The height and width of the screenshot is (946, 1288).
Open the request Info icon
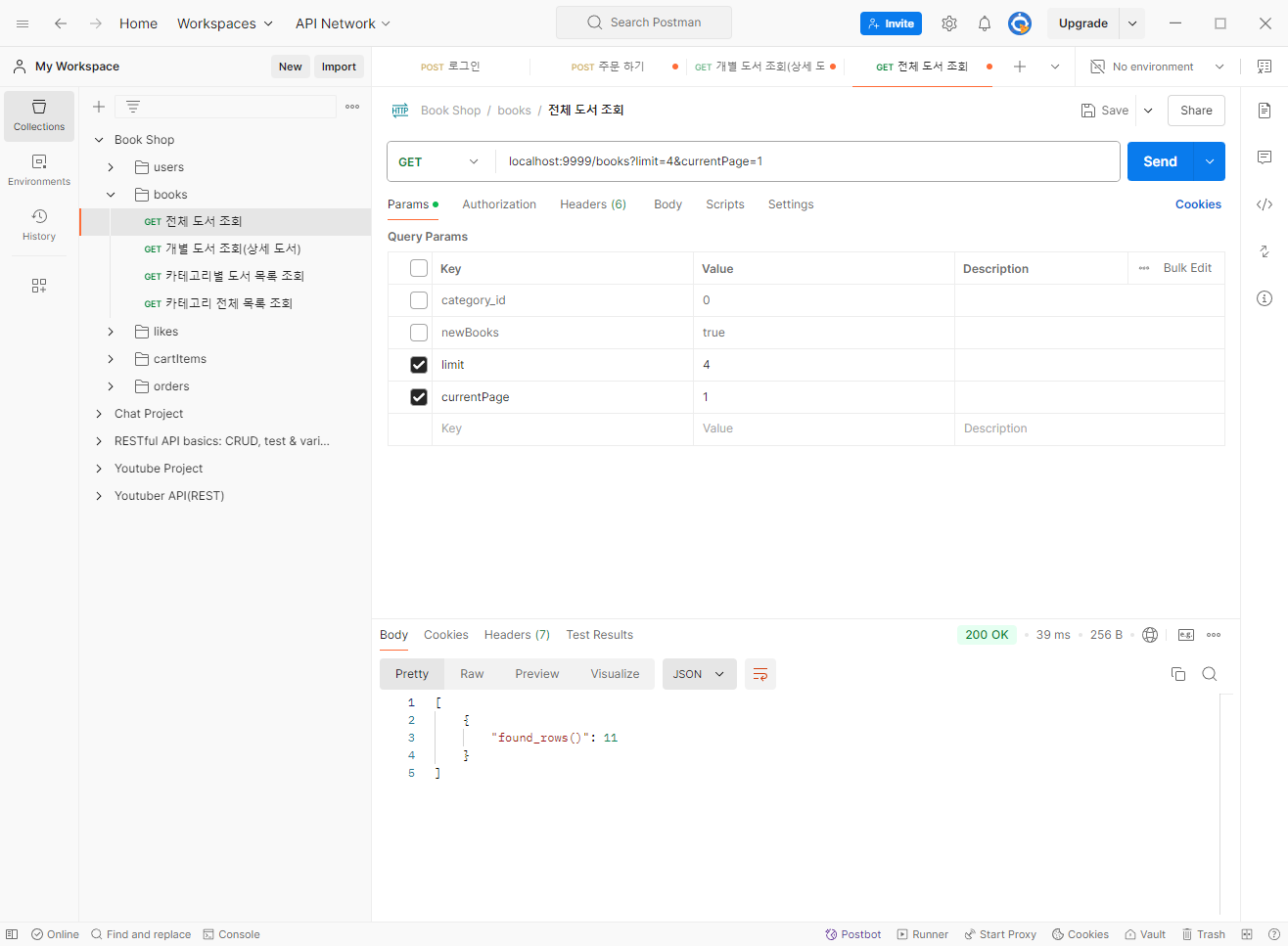coord(1265,298)
